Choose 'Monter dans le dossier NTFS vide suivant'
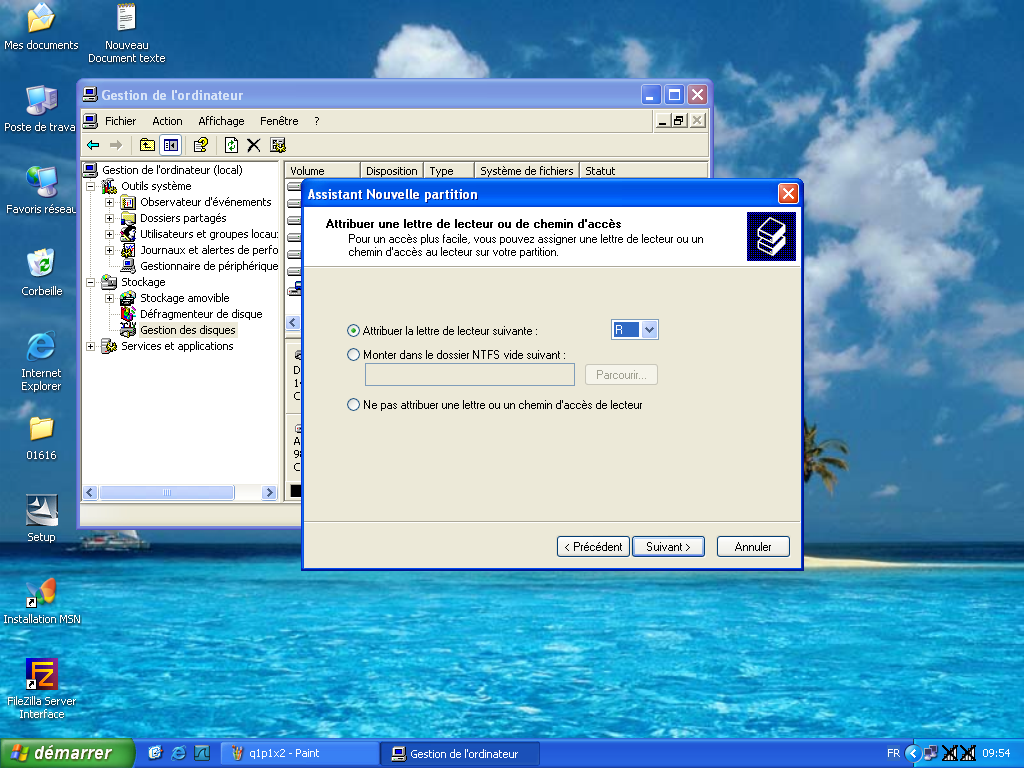 (x=354, y=354)
